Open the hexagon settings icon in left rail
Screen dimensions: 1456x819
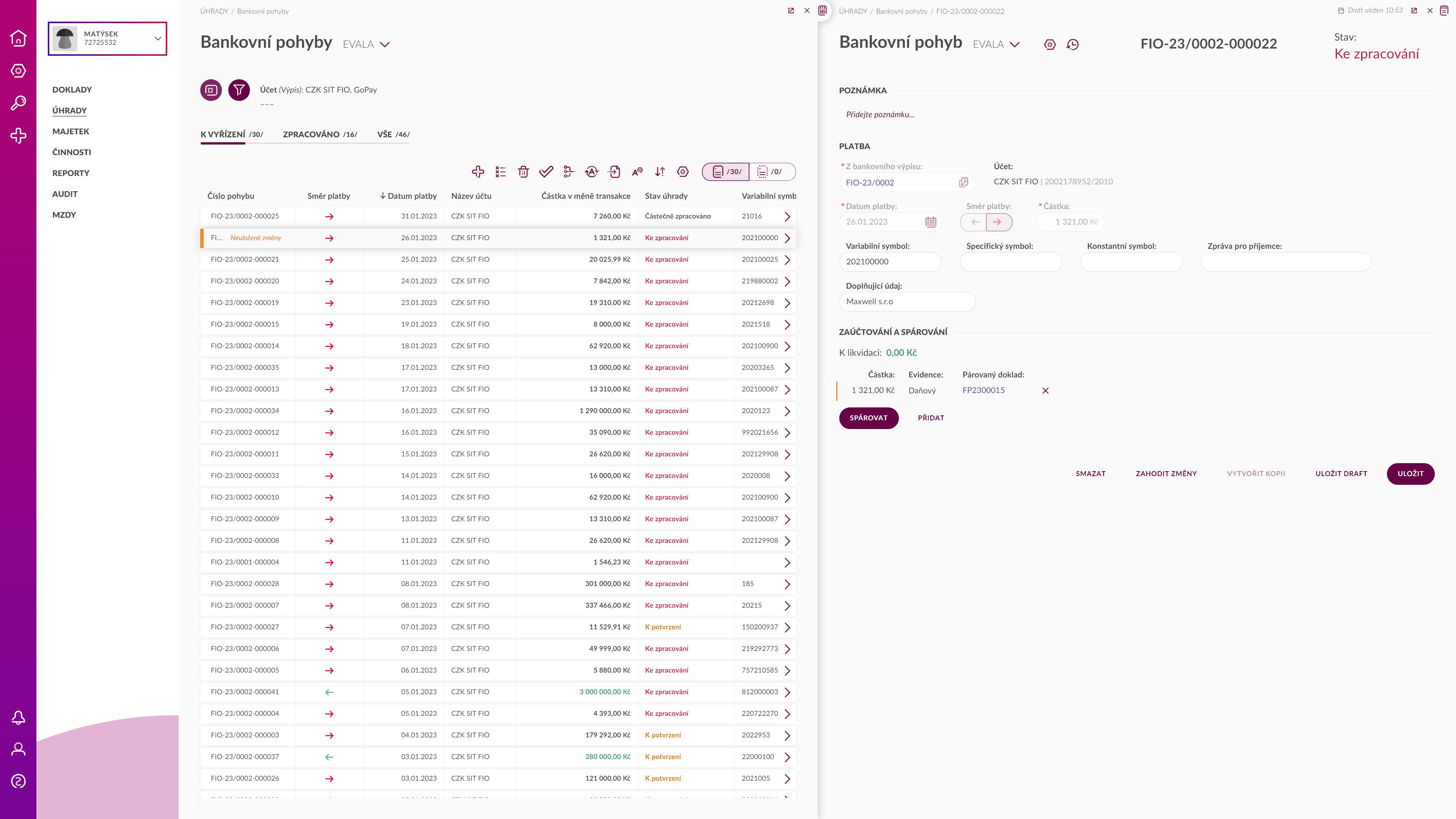coord(18,71)
